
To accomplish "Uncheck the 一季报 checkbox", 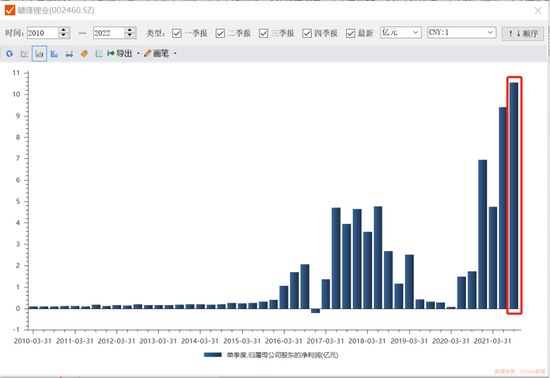I will coord(177,33).
